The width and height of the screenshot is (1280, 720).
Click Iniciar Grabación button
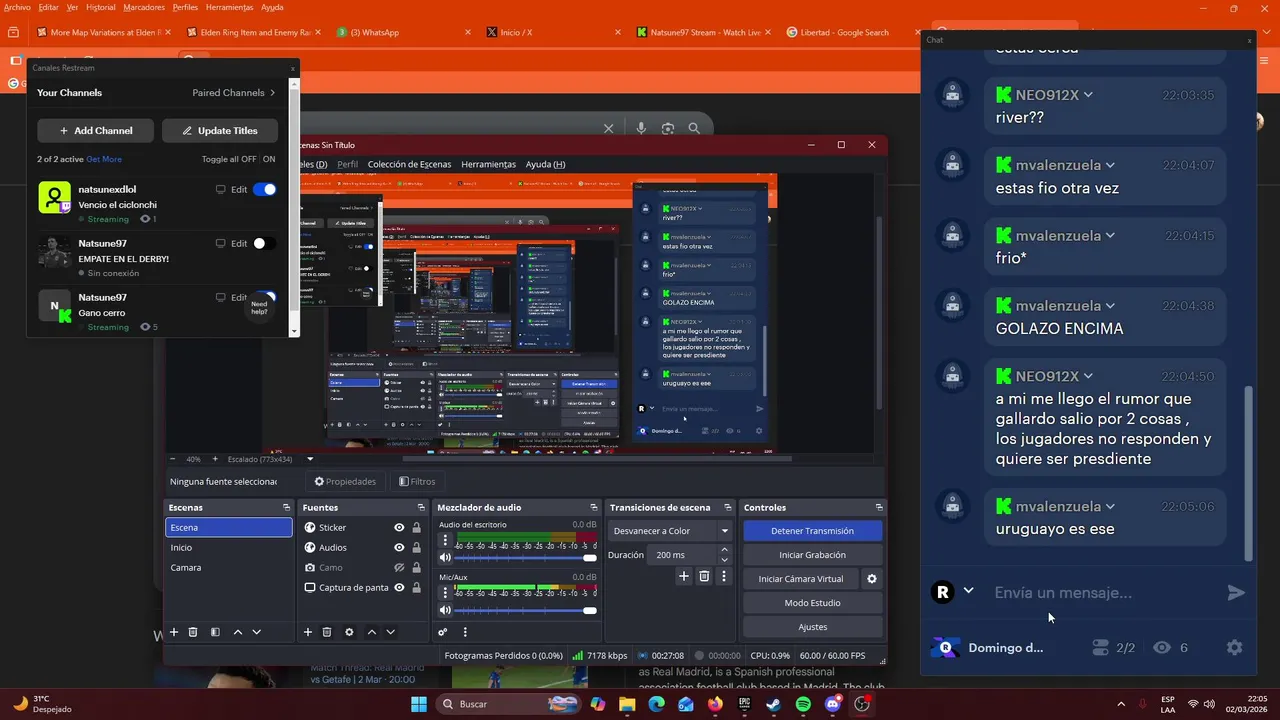812,555
